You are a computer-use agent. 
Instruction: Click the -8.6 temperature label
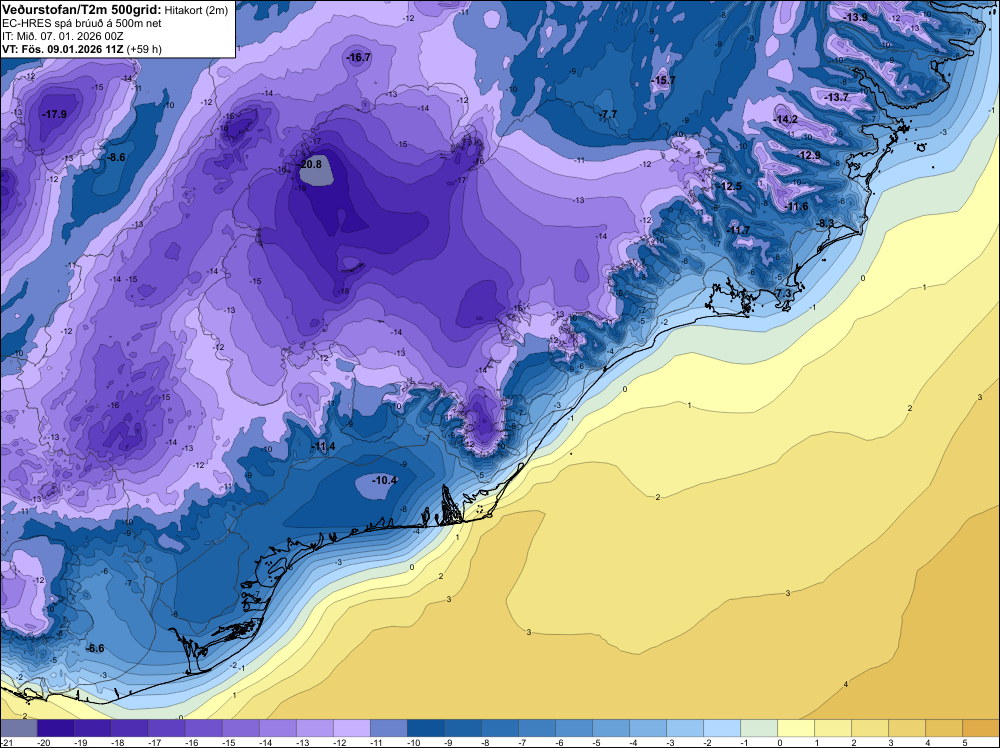click(116, 157)
